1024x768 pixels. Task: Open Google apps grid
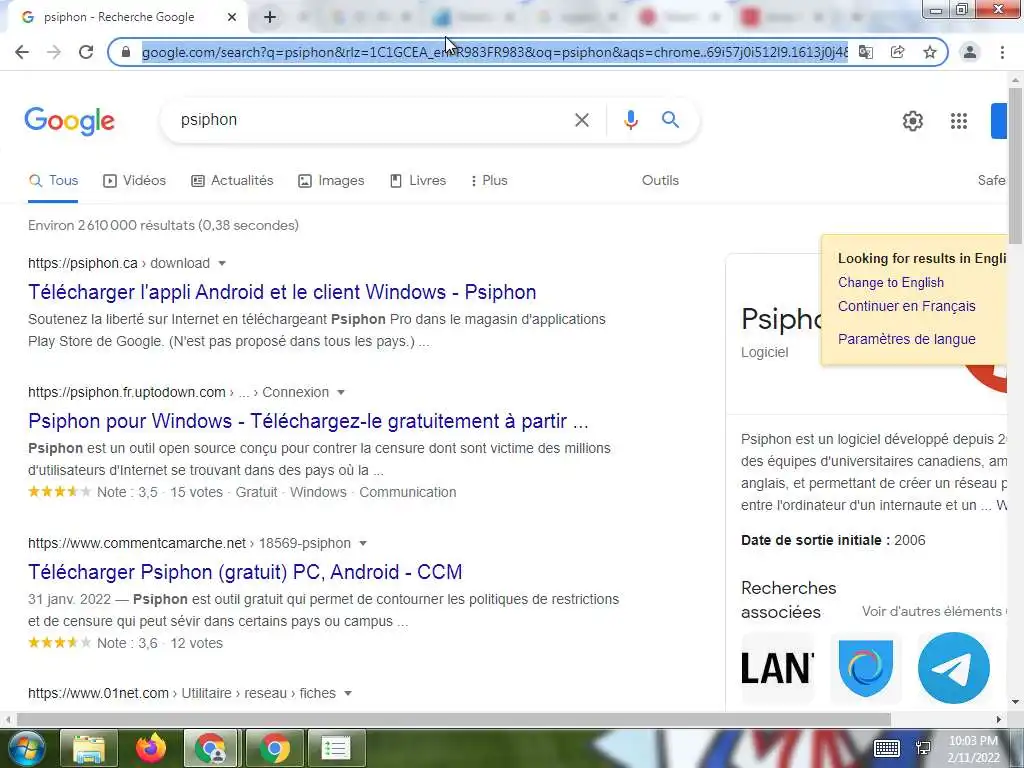(x=959, y=121)
